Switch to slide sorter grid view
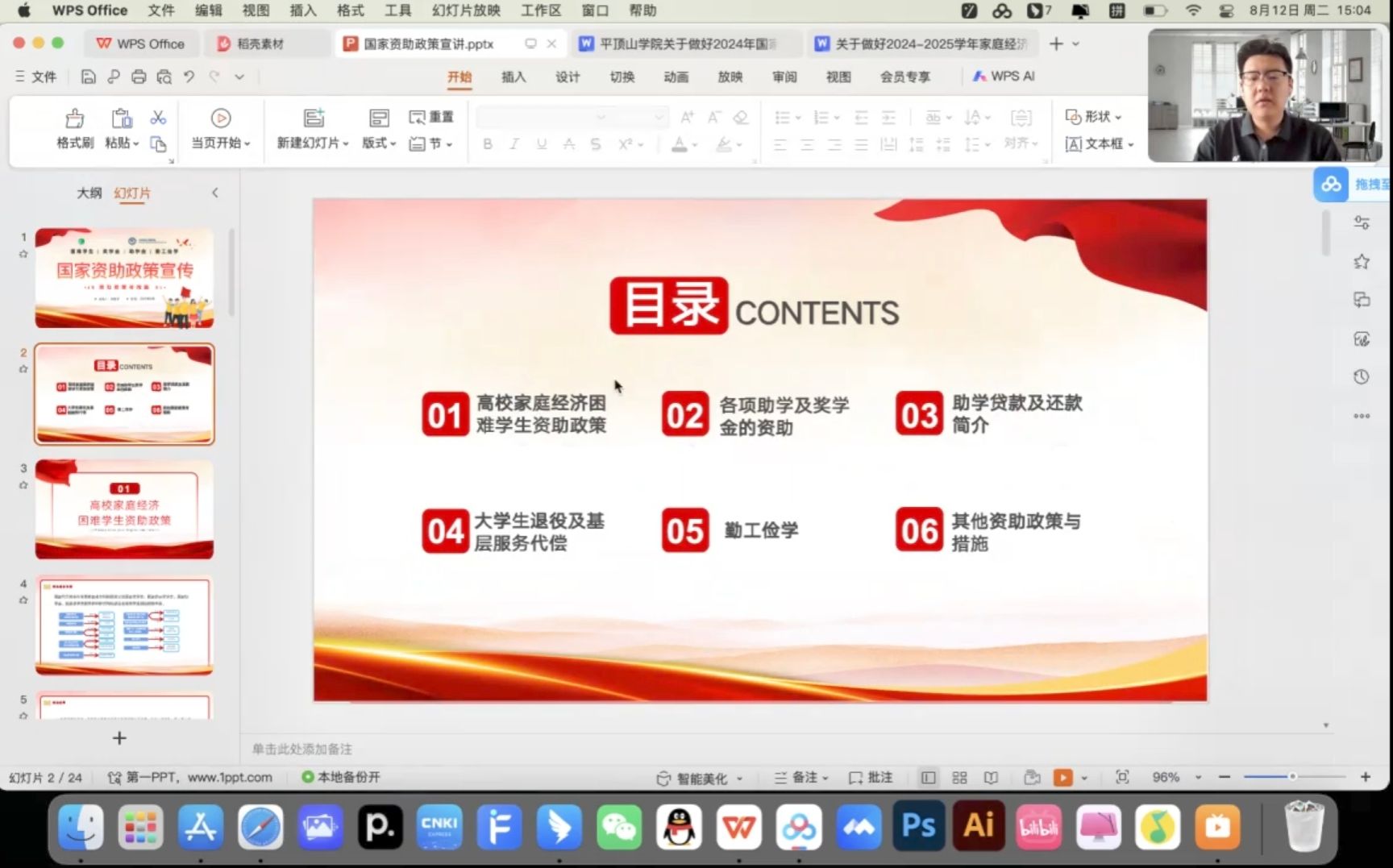The width and height of the screenshot is (1393, 868). click(x=959, y=778)
